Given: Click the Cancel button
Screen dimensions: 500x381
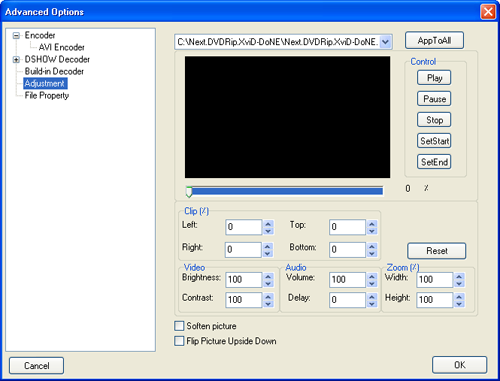Looking at the screenshot, I should [36, 366].
